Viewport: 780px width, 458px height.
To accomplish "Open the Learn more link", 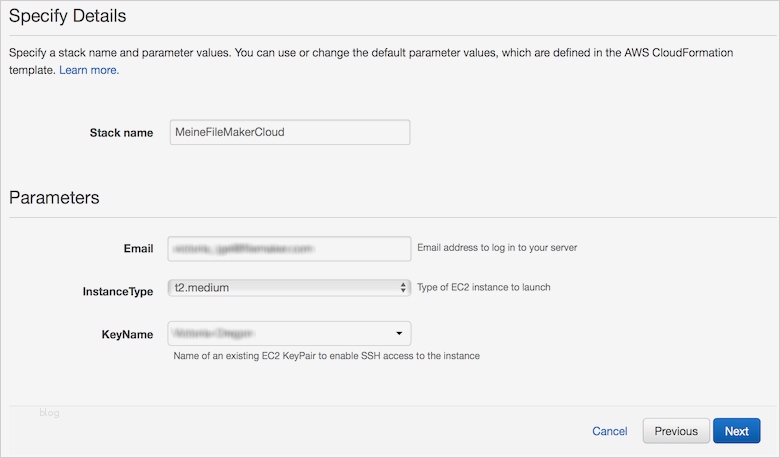I will (89, 70).
